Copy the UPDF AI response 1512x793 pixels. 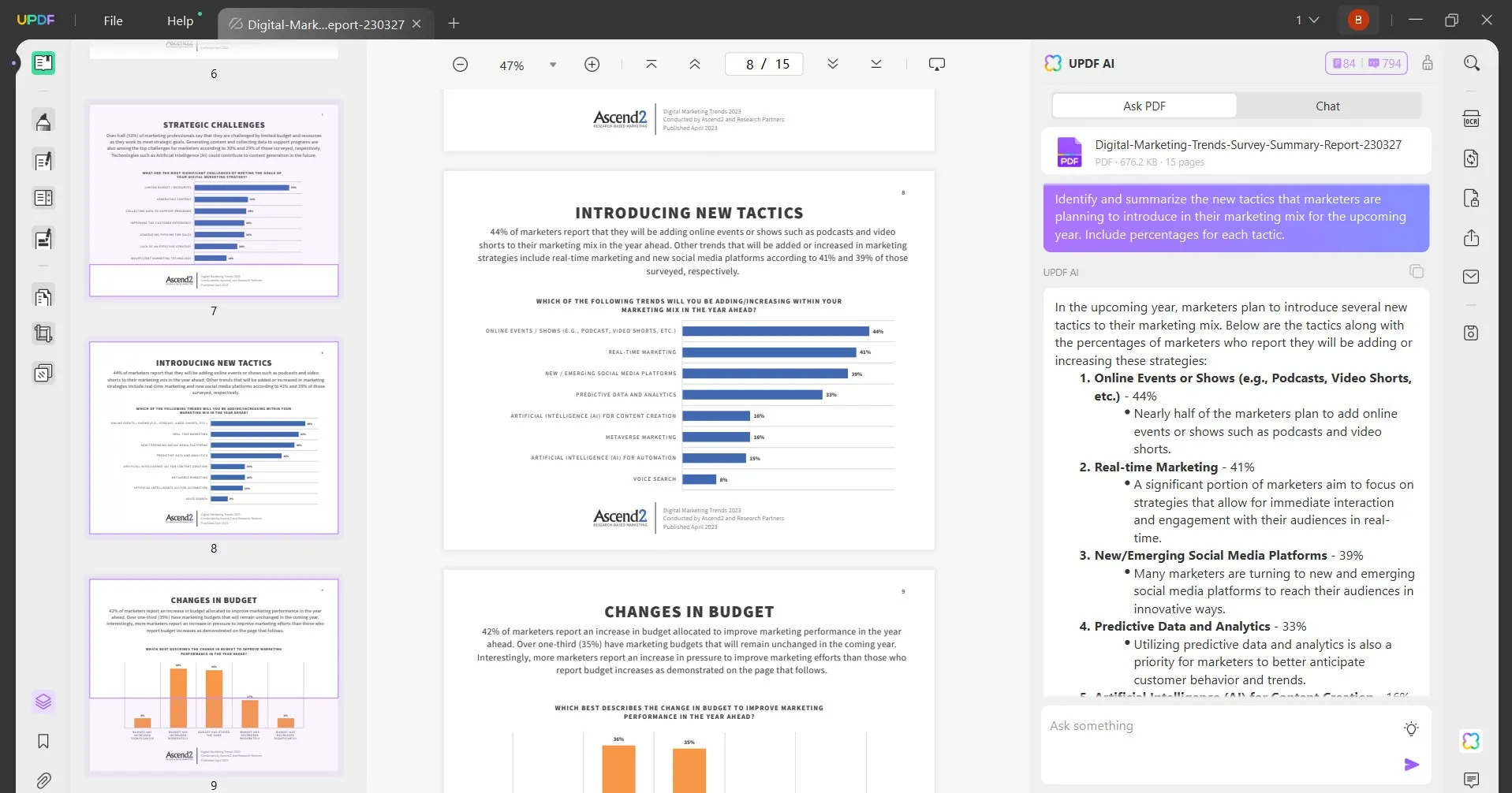pos(1417,272)
